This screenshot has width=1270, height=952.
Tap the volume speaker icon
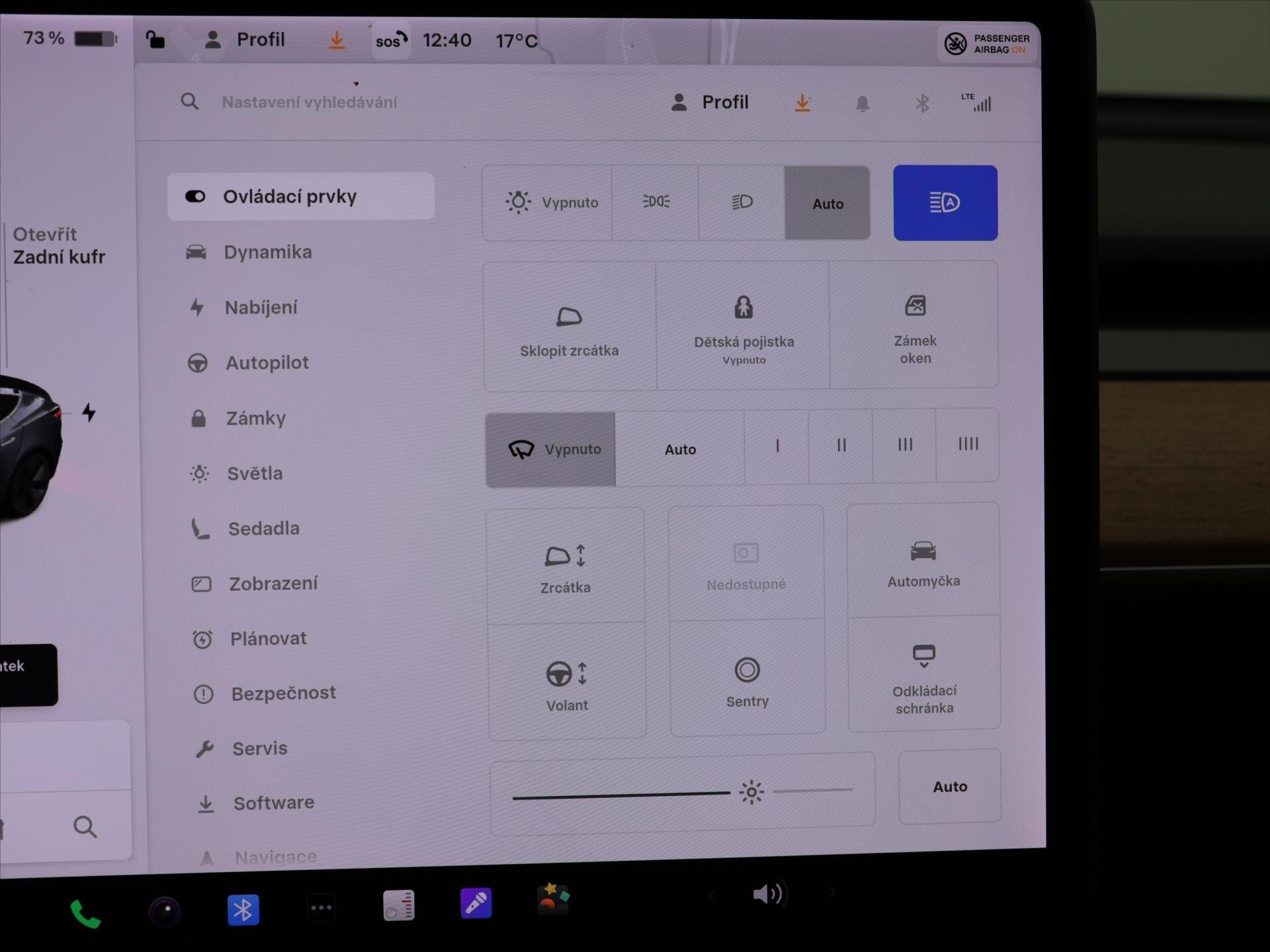coord(767,894)
